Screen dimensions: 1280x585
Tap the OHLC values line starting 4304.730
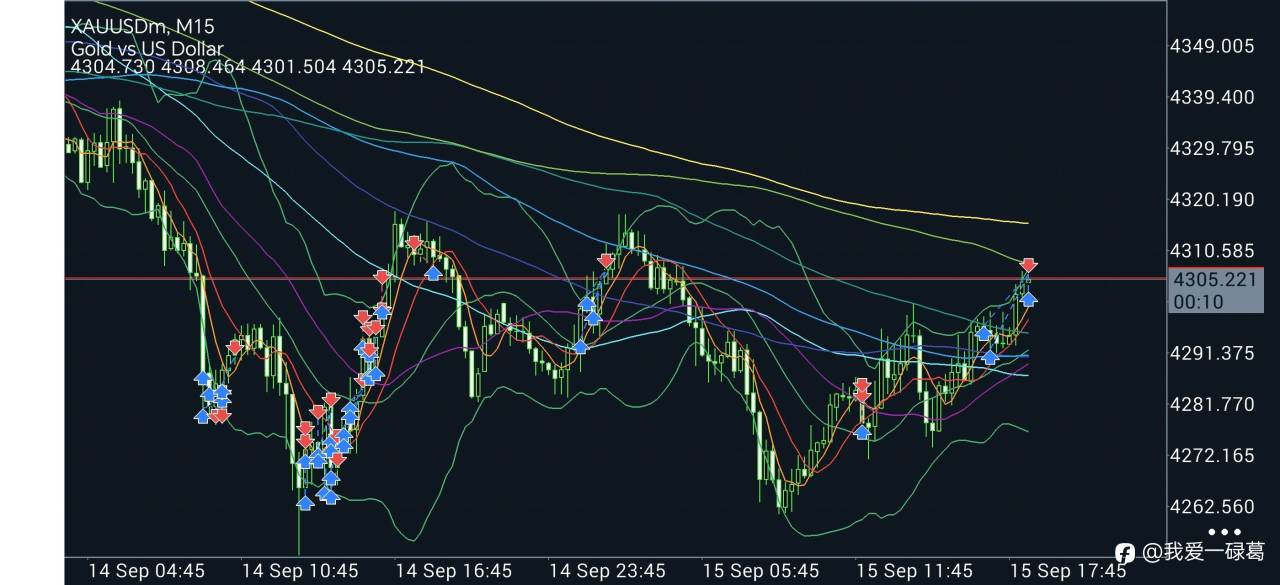[x=247, y=67]
